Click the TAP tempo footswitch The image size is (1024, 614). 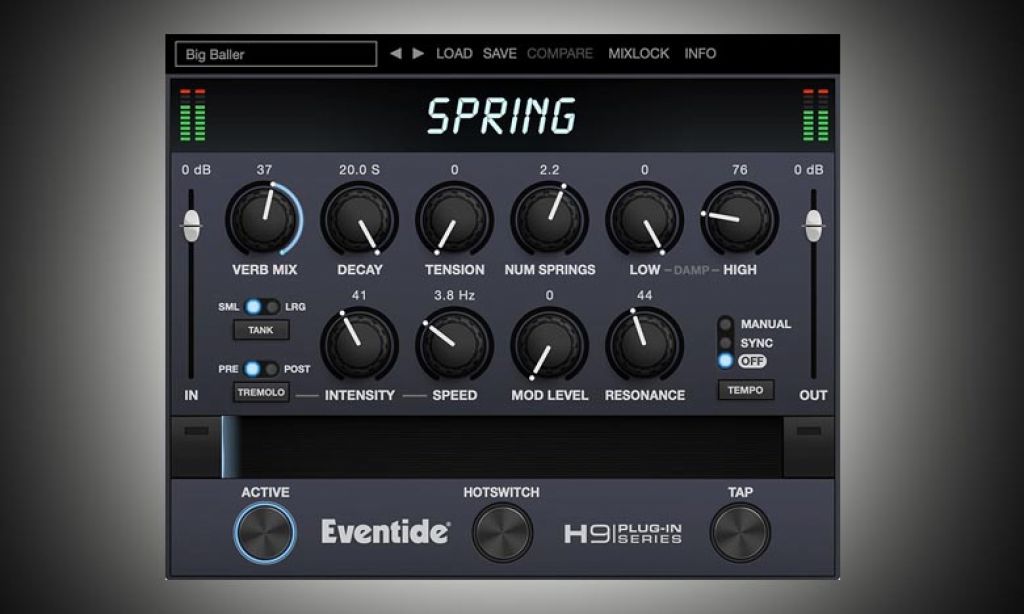(x=740, y=532)
